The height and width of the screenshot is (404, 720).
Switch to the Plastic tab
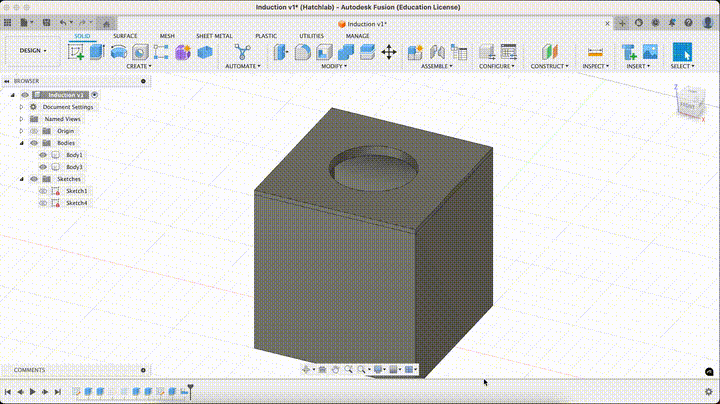[x=266, y=36]
